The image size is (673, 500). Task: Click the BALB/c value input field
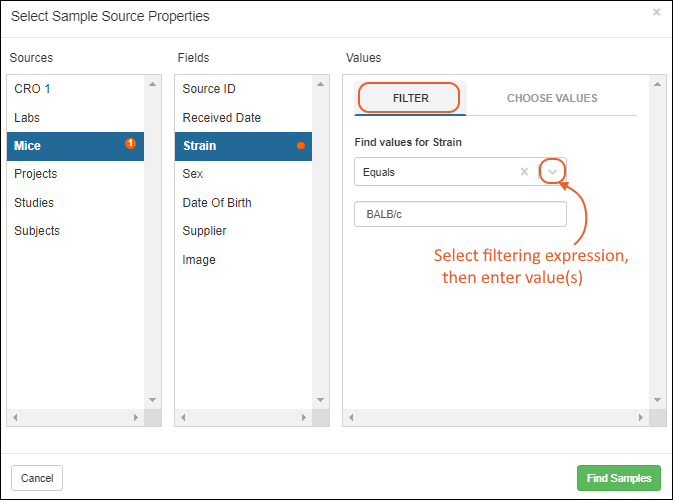click(460, 214)
